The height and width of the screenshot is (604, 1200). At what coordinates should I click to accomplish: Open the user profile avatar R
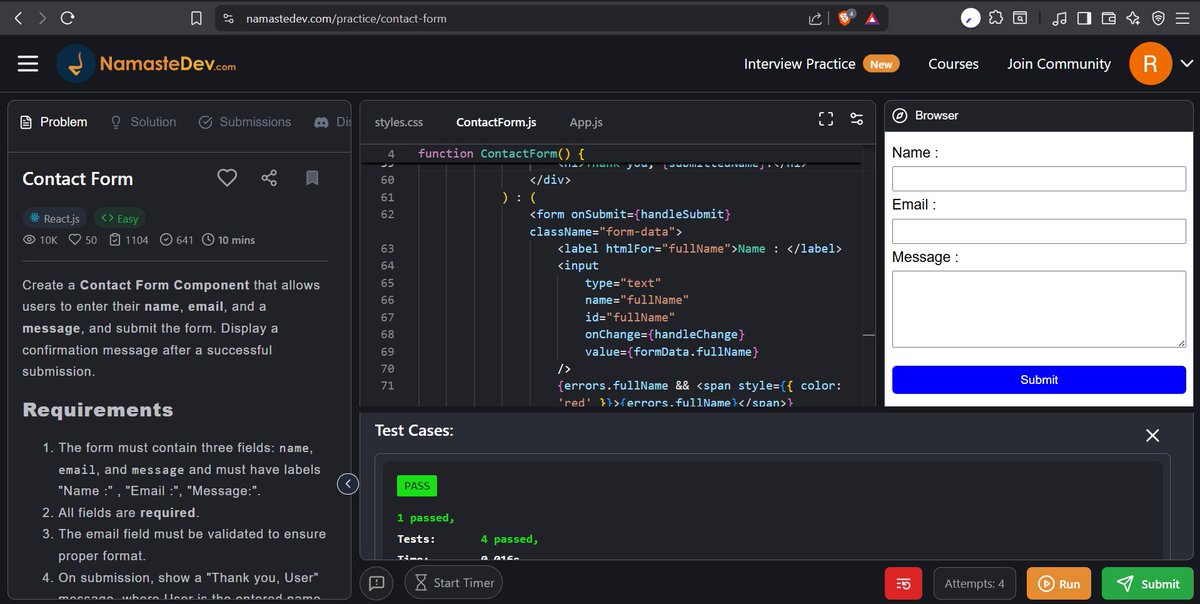pyautogui.click(x=1150, y=64)
